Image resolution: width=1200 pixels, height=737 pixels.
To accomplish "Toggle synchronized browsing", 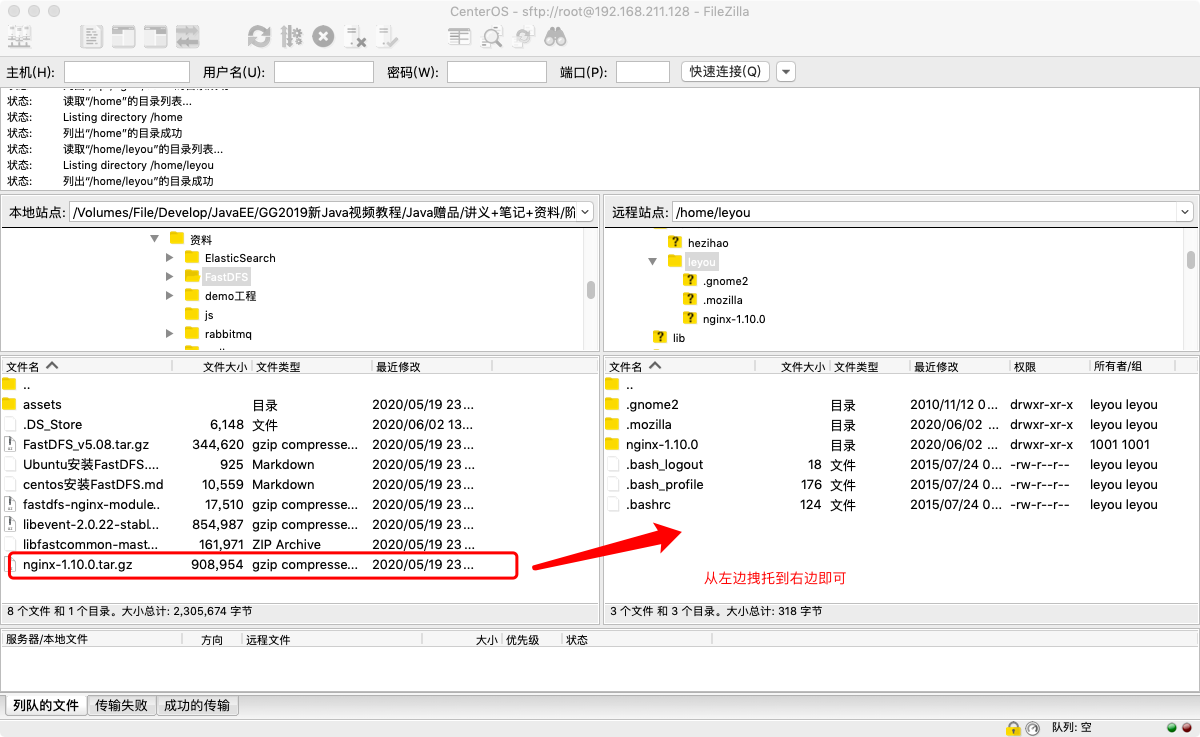I will (x=523, y=38).
